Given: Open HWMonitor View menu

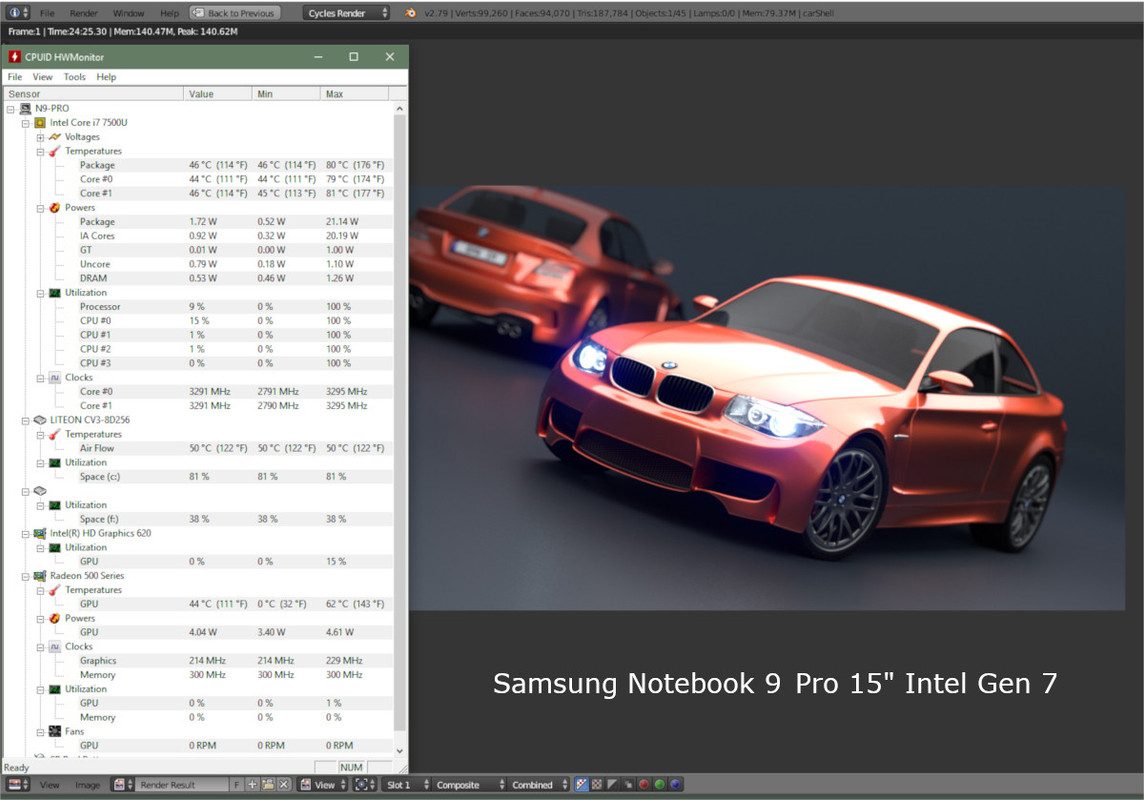Looking at the screenshot, I should [x=42, y=77].
